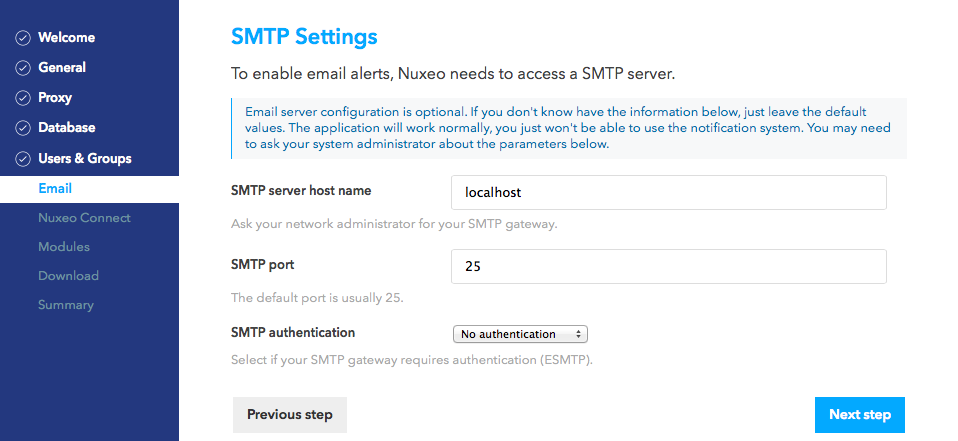Click the Previous step button

(290, 415)
